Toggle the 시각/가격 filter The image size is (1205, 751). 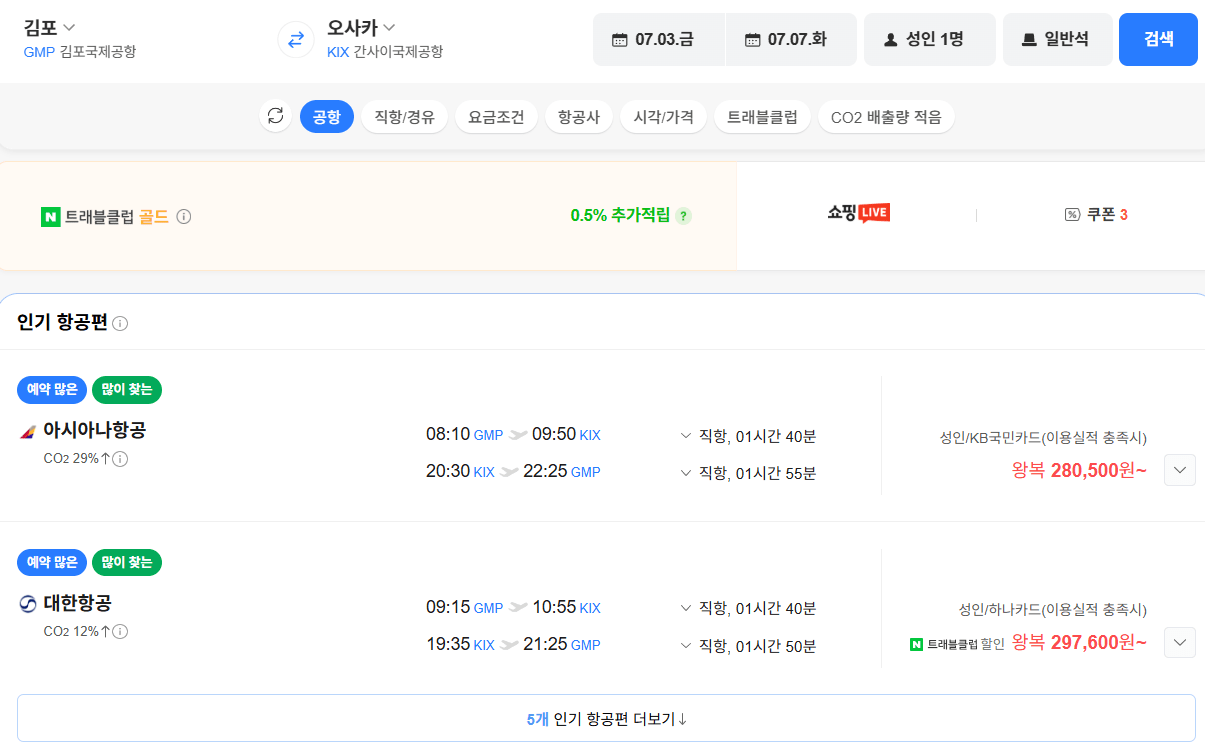663,116
